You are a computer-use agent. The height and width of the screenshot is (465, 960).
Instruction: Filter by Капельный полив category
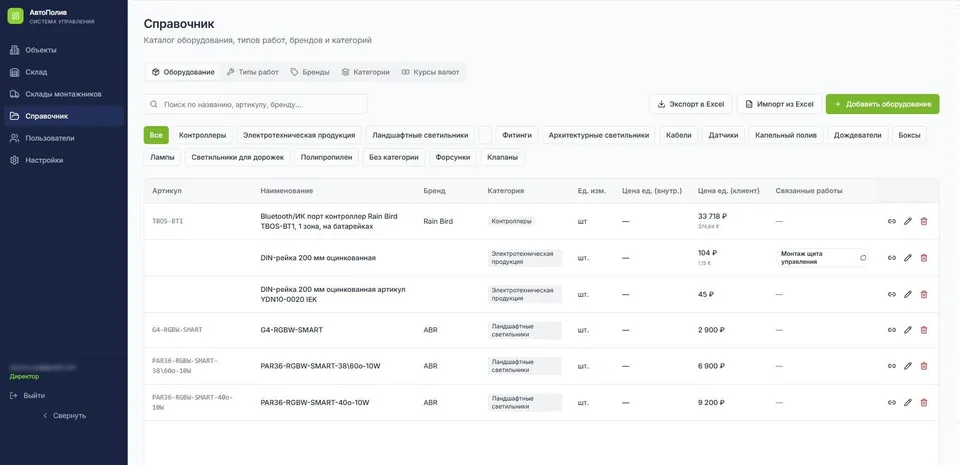pos(786,135)
